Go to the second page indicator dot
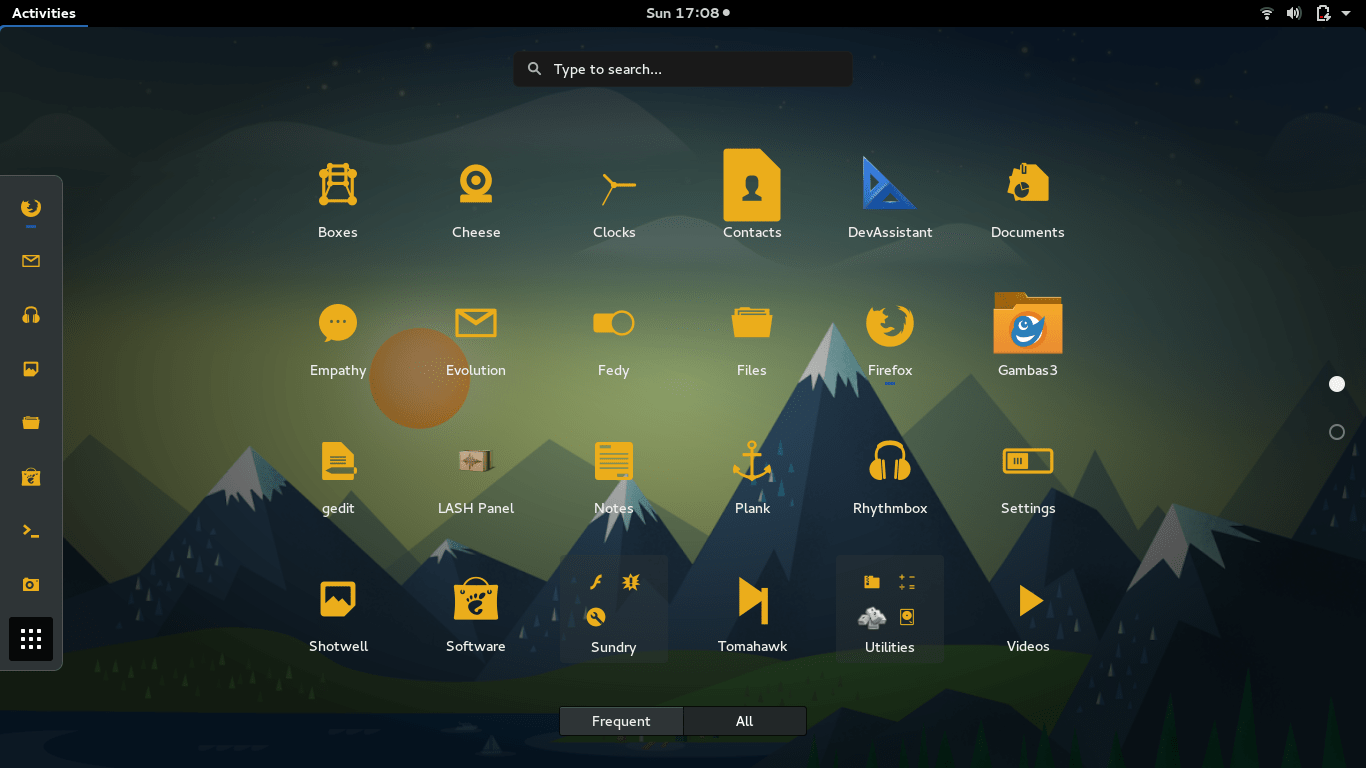The height and width of the screenshot is (768, 1366). pyautogui.click(x=1337, y=432)
